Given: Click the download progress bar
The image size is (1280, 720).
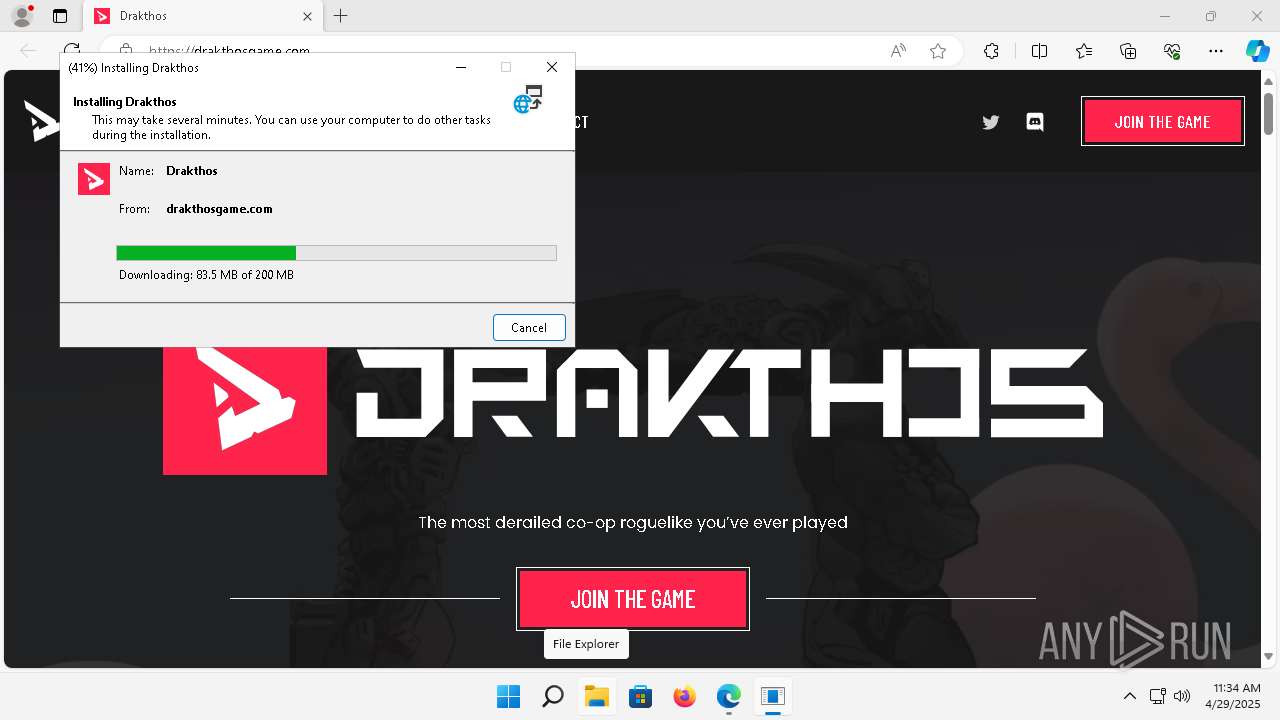Looking at the screenshot, I should coord(336,253).
